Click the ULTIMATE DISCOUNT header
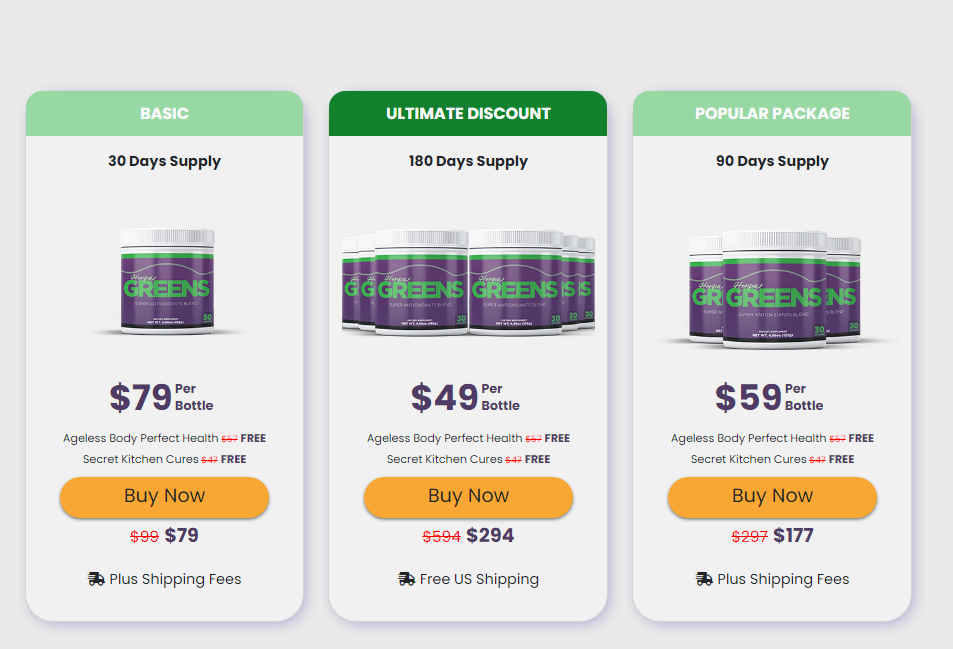953x649 pixels. click(468, 114)
